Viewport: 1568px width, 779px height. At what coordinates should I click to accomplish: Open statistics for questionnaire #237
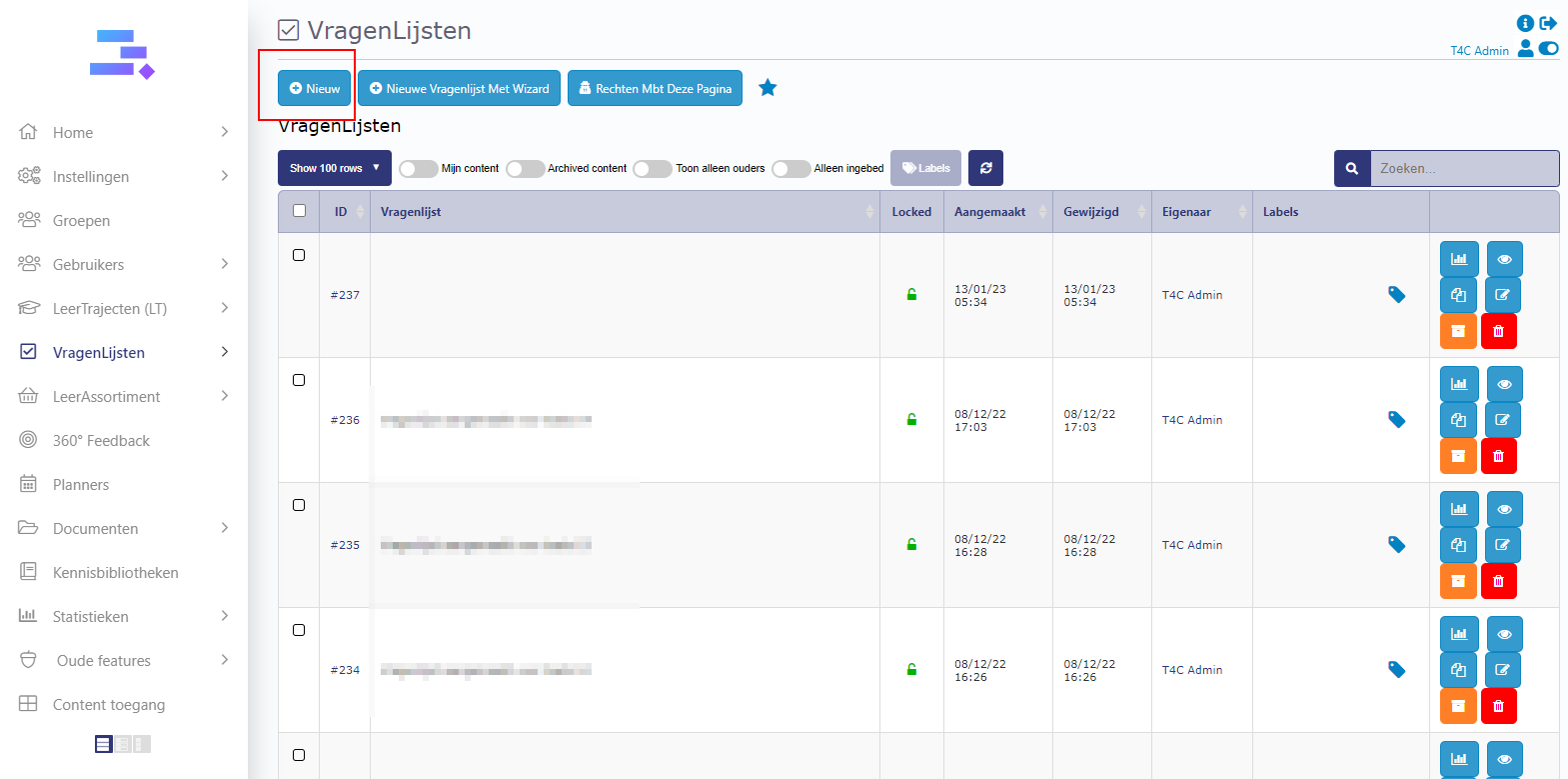tap(1458, 259)
